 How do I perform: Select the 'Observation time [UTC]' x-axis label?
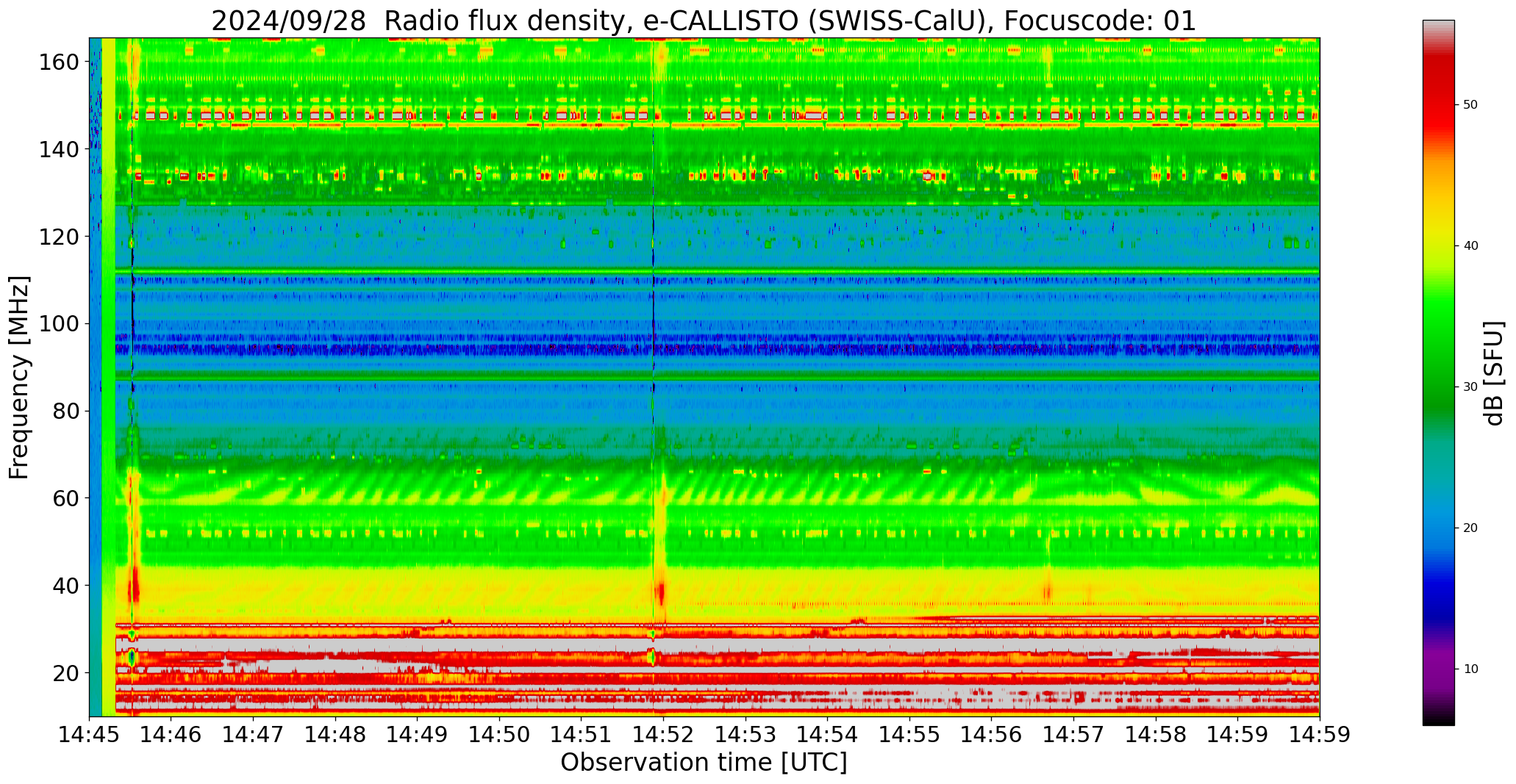(x=704, y=762)
